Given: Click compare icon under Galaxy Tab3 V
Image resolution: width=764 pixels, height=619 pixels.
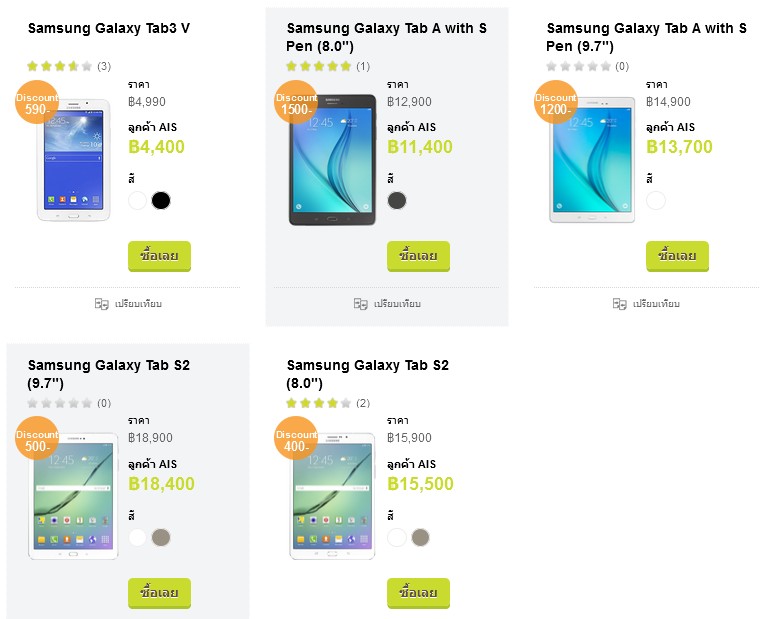Looking at the screenshot, I should pyautogui.click(x=102, y=303).
